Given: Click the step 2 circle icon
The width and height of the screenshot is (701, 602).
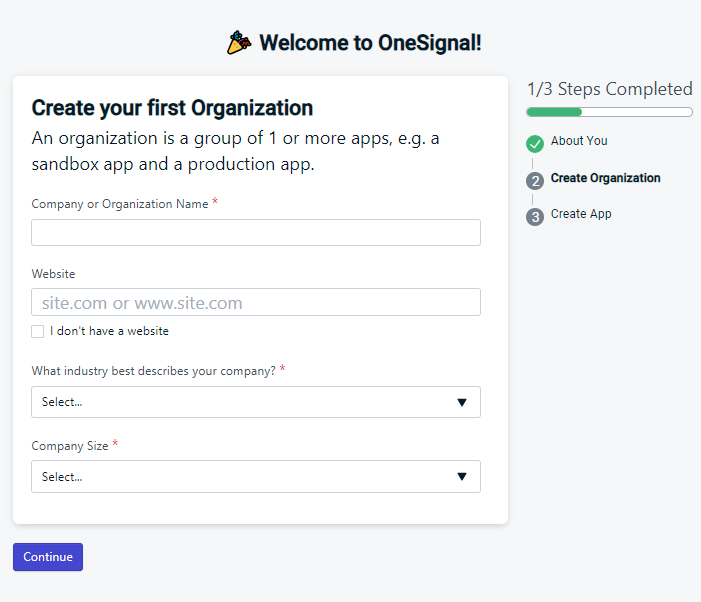Looking at the screenshot, I should point(535,181).
